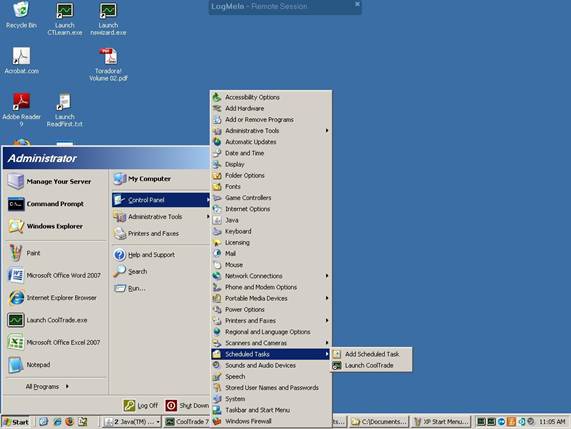Click Firefox icon in Quick Launch
The width and height of the screenshot is (571, 429).
(x=69, y=422)
